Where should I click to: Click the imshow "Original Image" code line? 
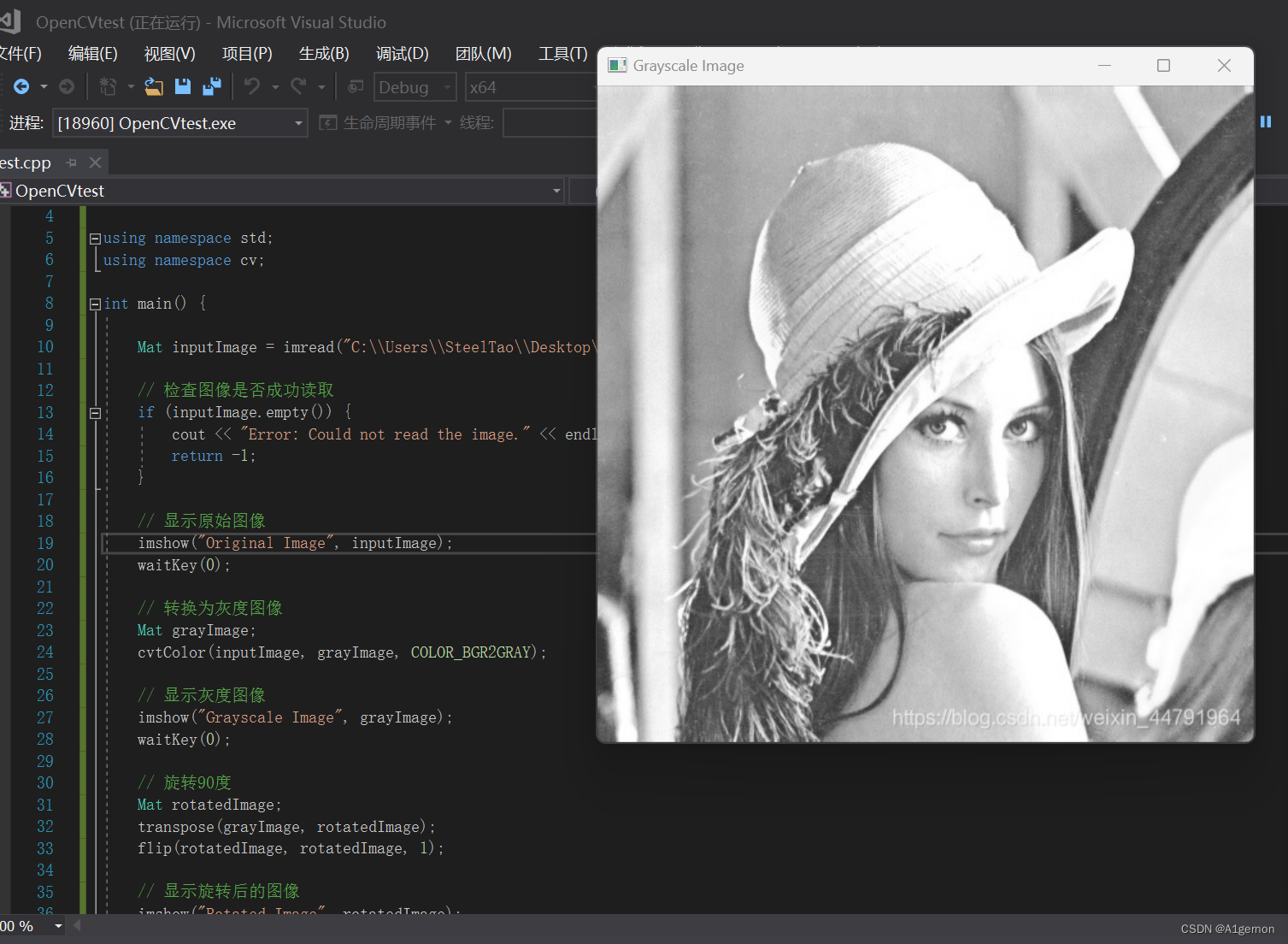295,543
